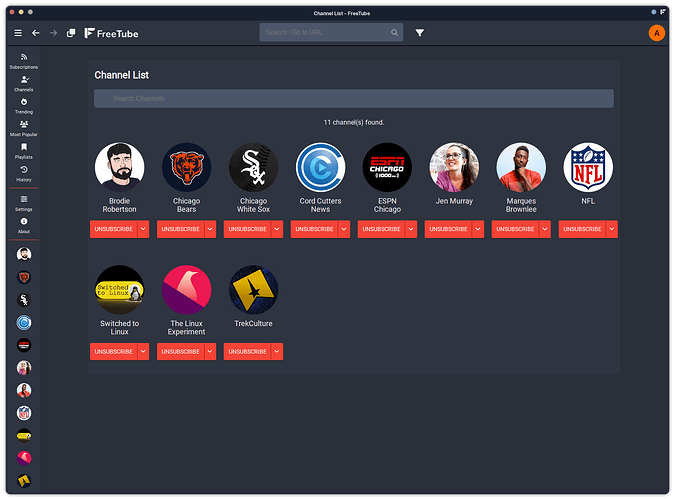Click the Search Channels input field

pyautogui.click(x=353, y=99)
